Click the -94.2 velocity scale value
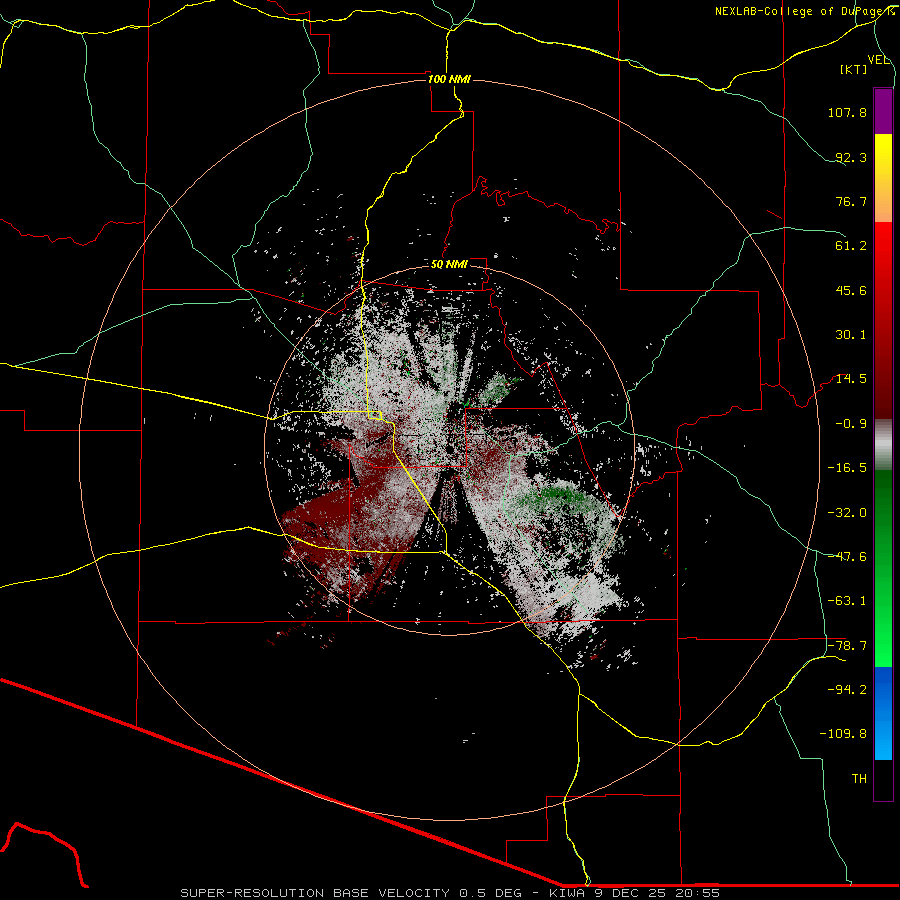 (x=847, y=690)
